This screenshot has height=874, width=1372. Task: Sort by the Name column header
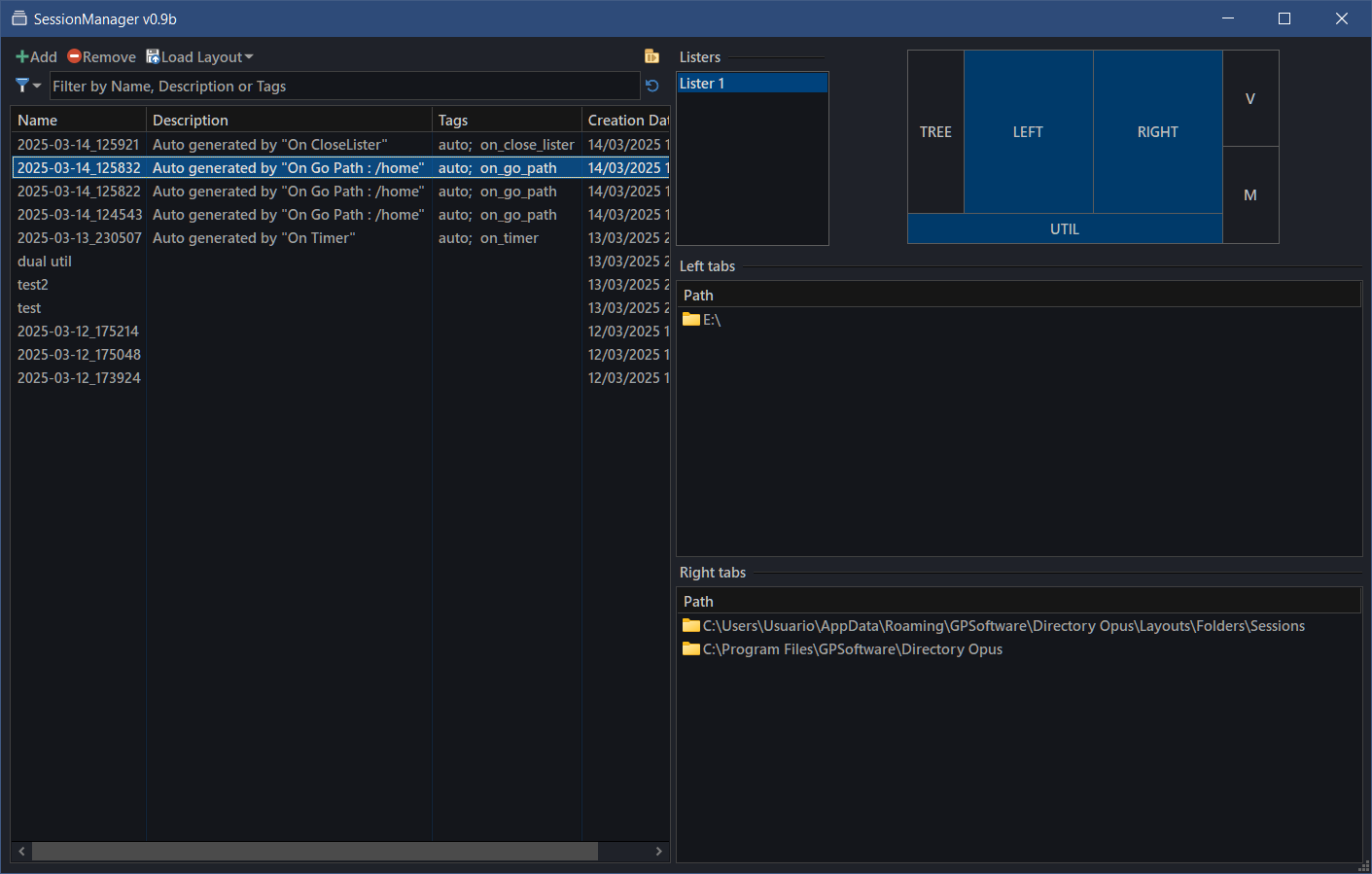click(x=79, y=120)
